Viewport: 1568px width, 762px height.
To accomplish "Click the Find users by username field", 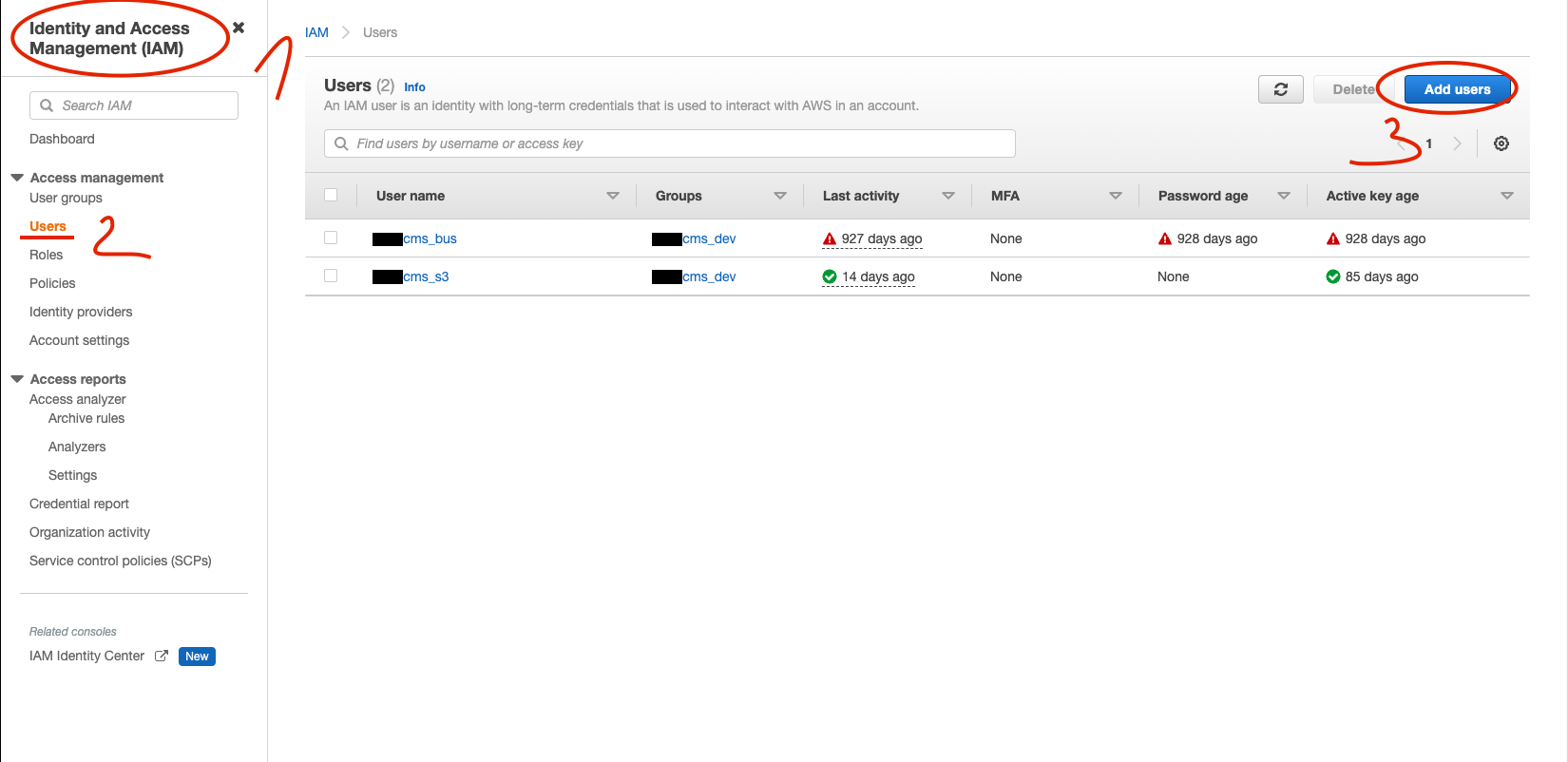I will click(670, 143).
